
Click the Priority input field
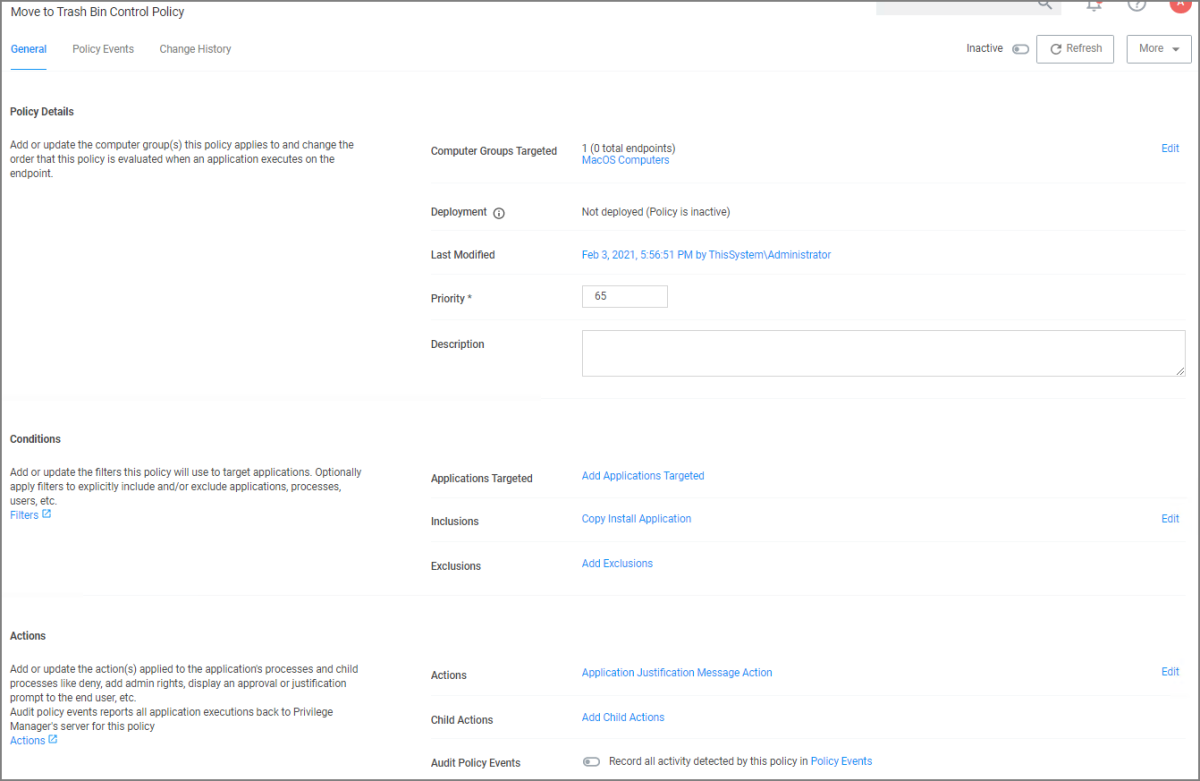coord(624,297)
